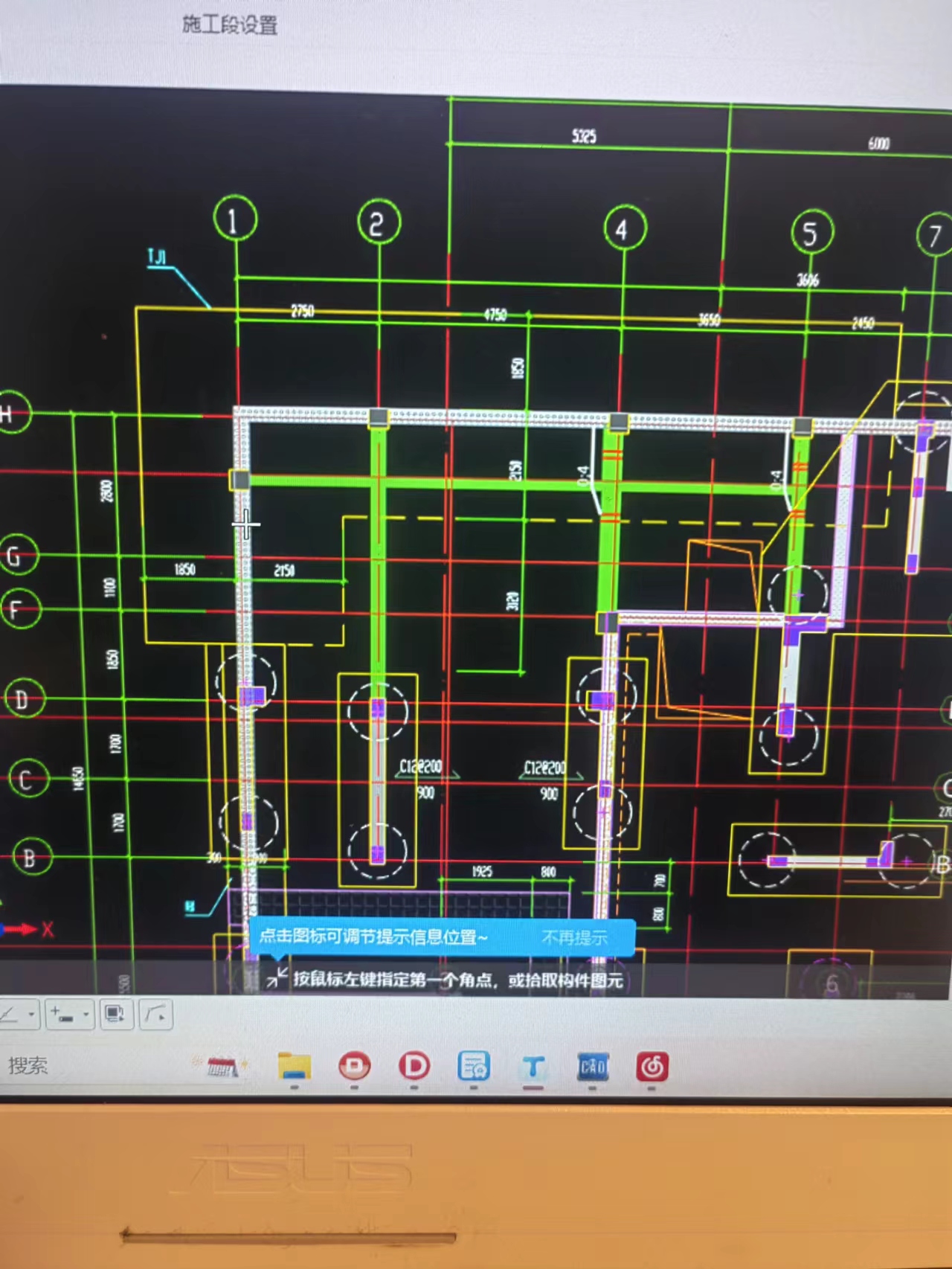Open the red letter D app beside the blue document icon
The width and height of the screenshot is (952, 1269).
414,1067
